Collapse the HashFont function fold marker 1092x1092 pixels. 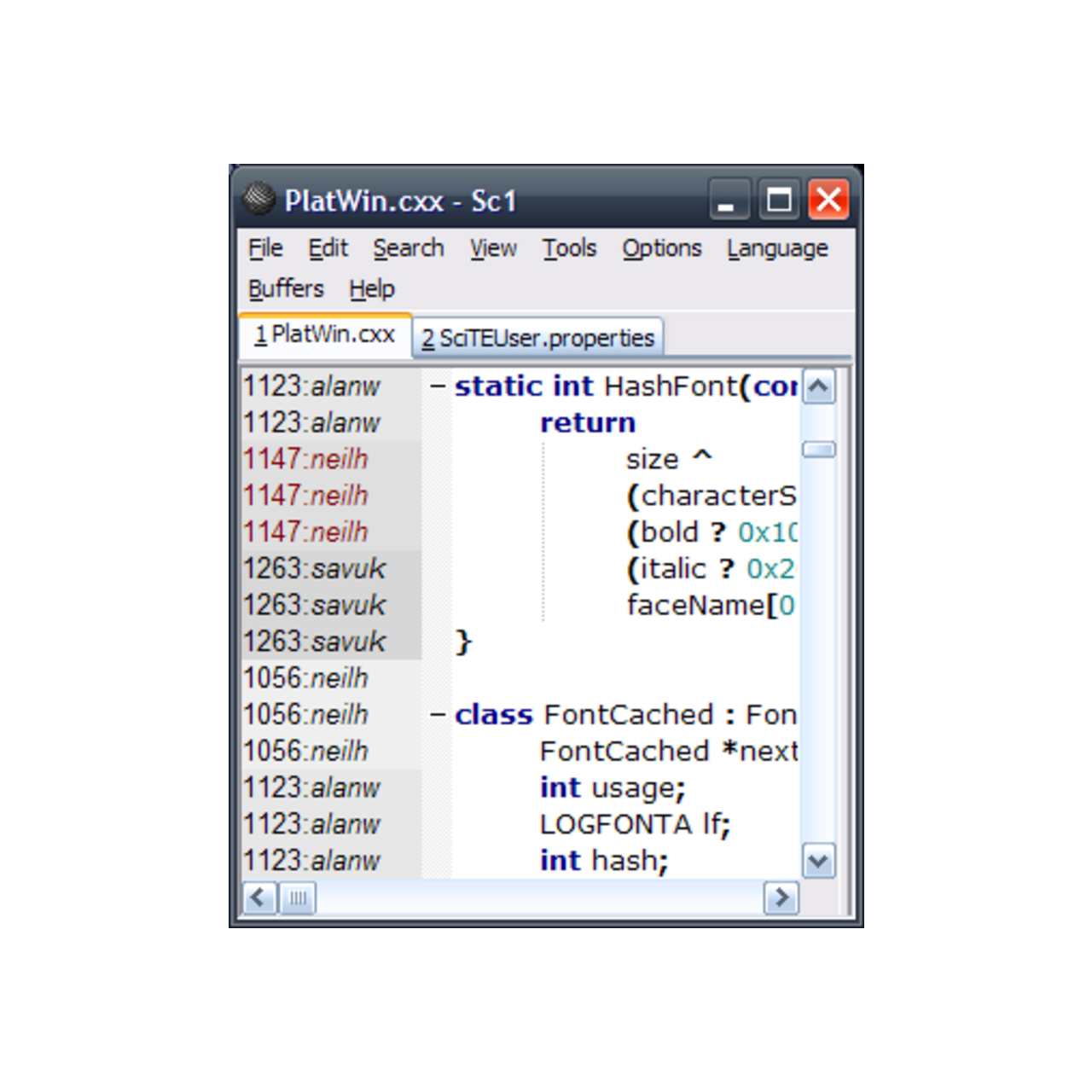(438, 386)
